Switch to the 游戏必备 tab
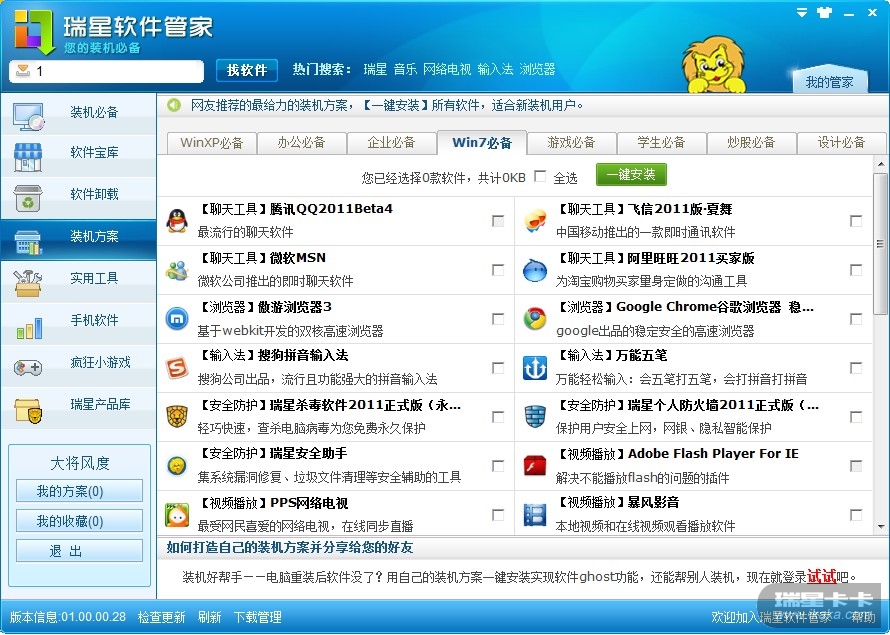The height and width of the screenshot is (635, 890). (x=572, y=143)
